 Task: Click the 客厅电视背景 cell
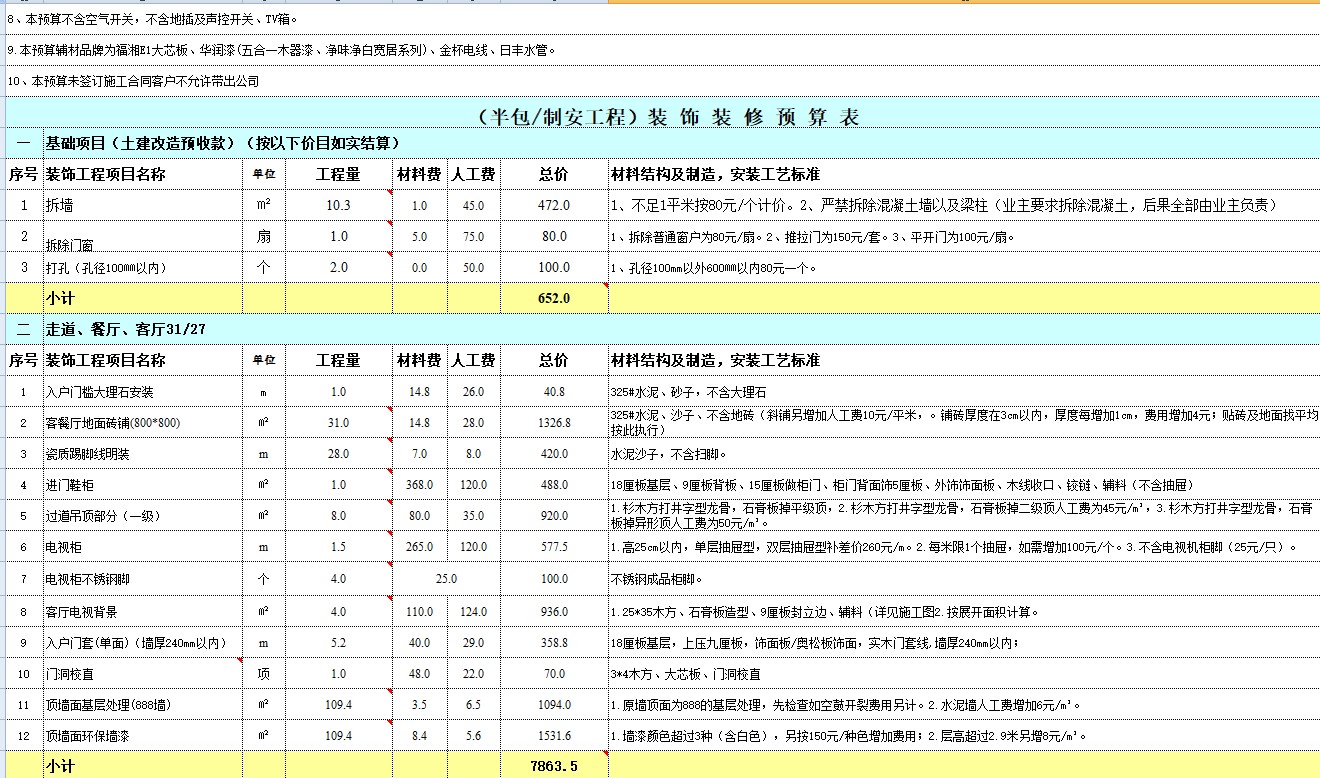click(143, 611)
